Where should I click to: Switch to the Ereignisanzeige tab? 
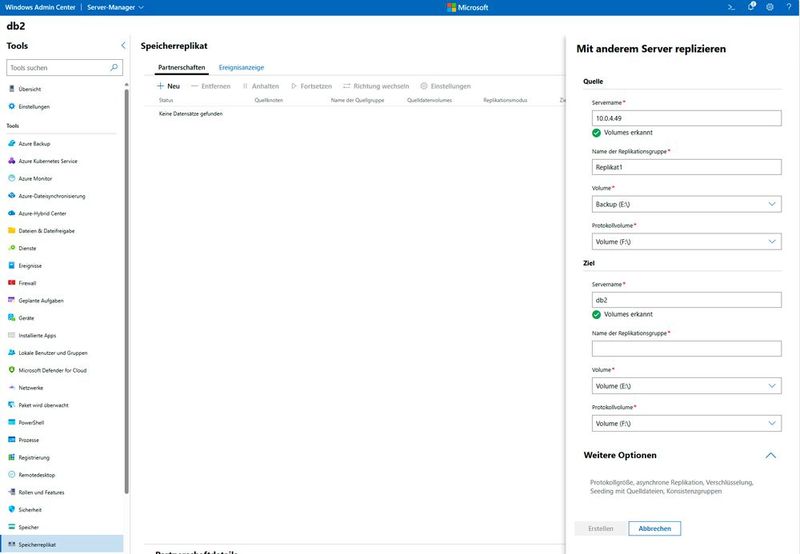click(241, 67)
